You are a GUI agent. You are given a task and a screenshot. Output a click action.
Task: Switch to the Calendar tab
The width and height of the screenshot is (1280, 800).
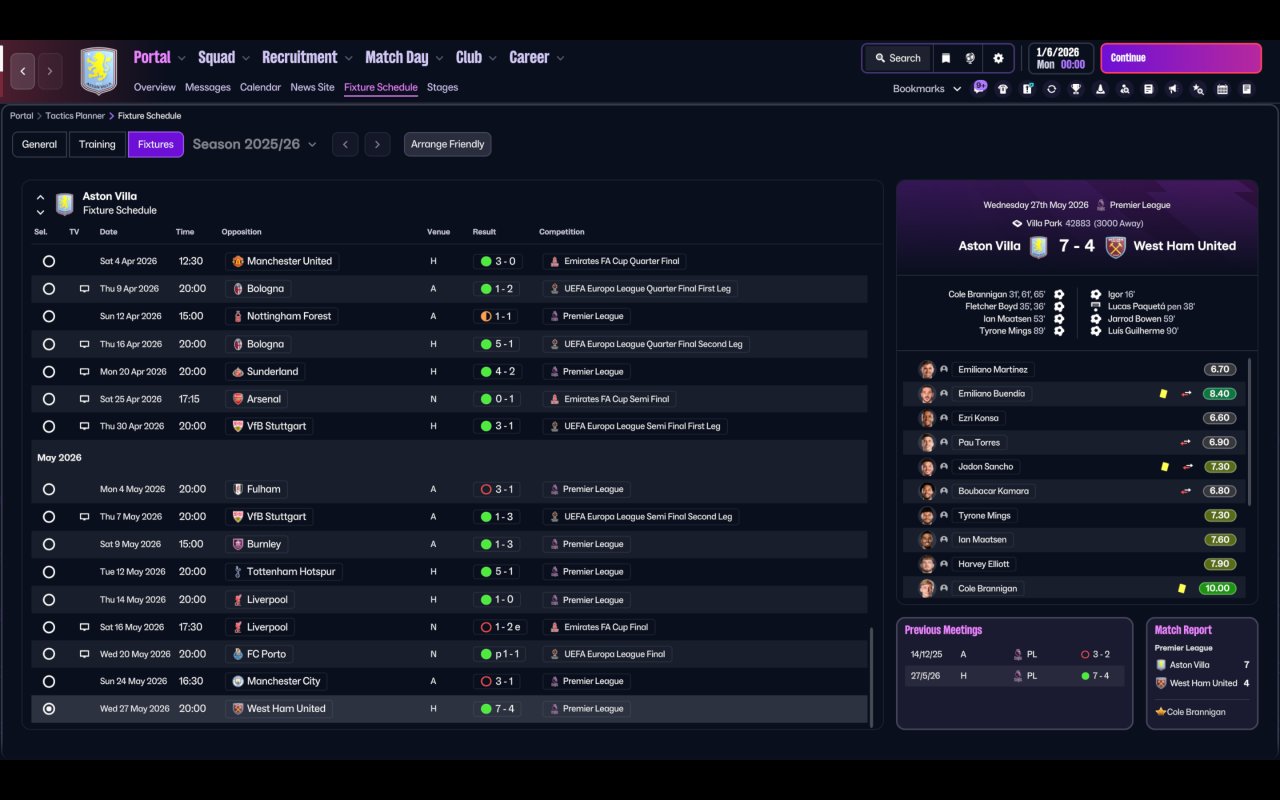(260, 87)
